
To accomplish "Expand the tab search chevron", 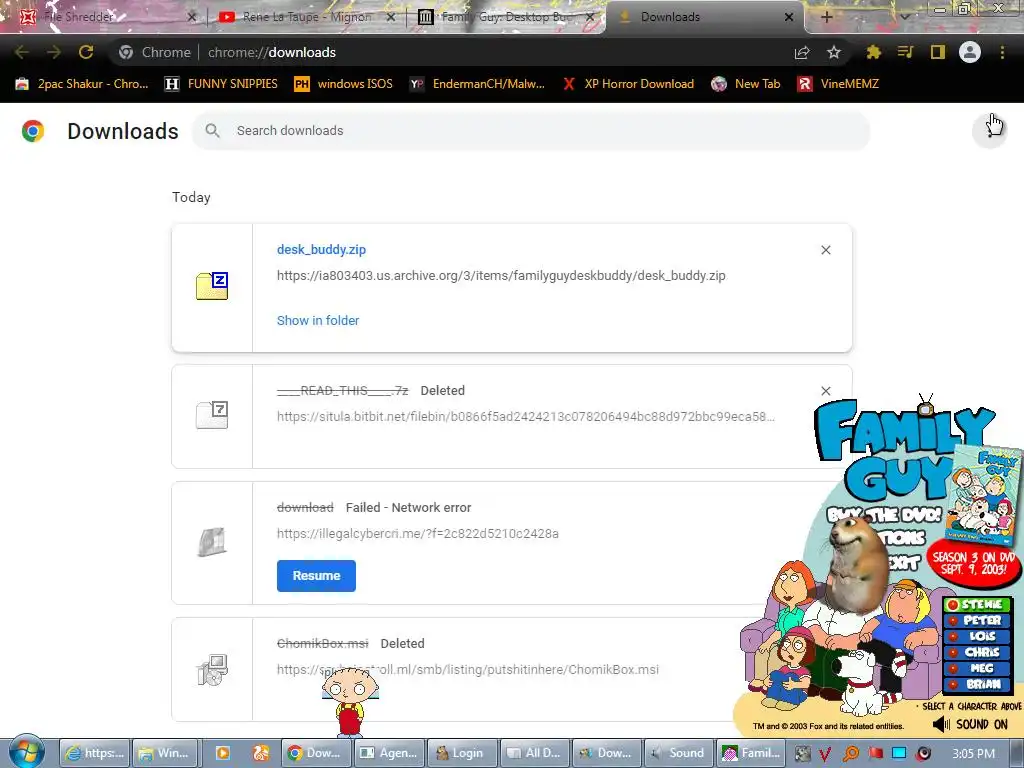I will tap(904, 17).
